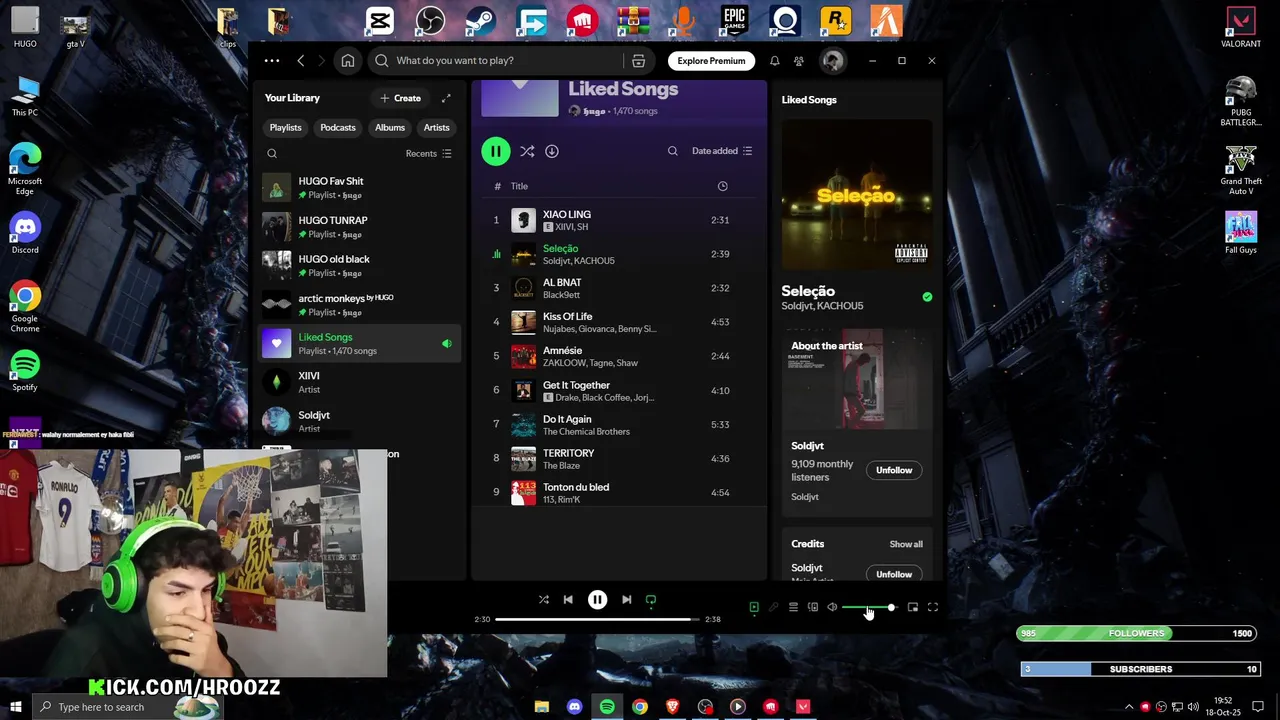The width and height of the screenshot is (1280, 720).
Task: Pause playback in the player bar
Action: click(597, 600)
